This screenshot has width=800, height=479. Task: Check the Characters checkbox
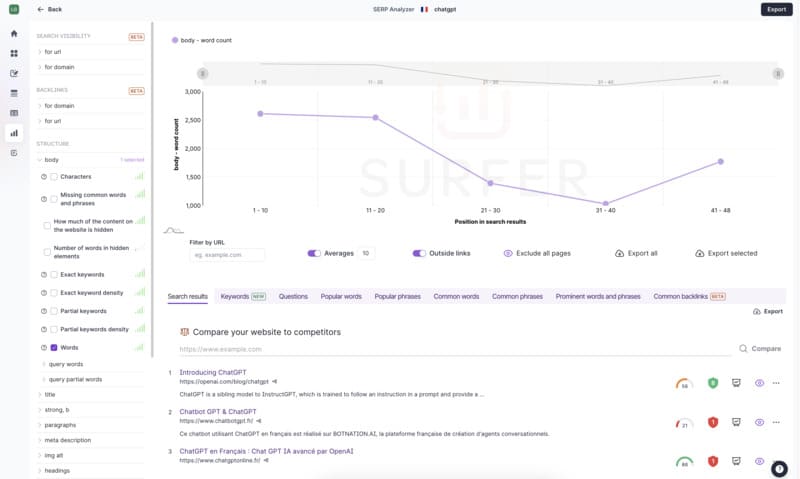54,177
